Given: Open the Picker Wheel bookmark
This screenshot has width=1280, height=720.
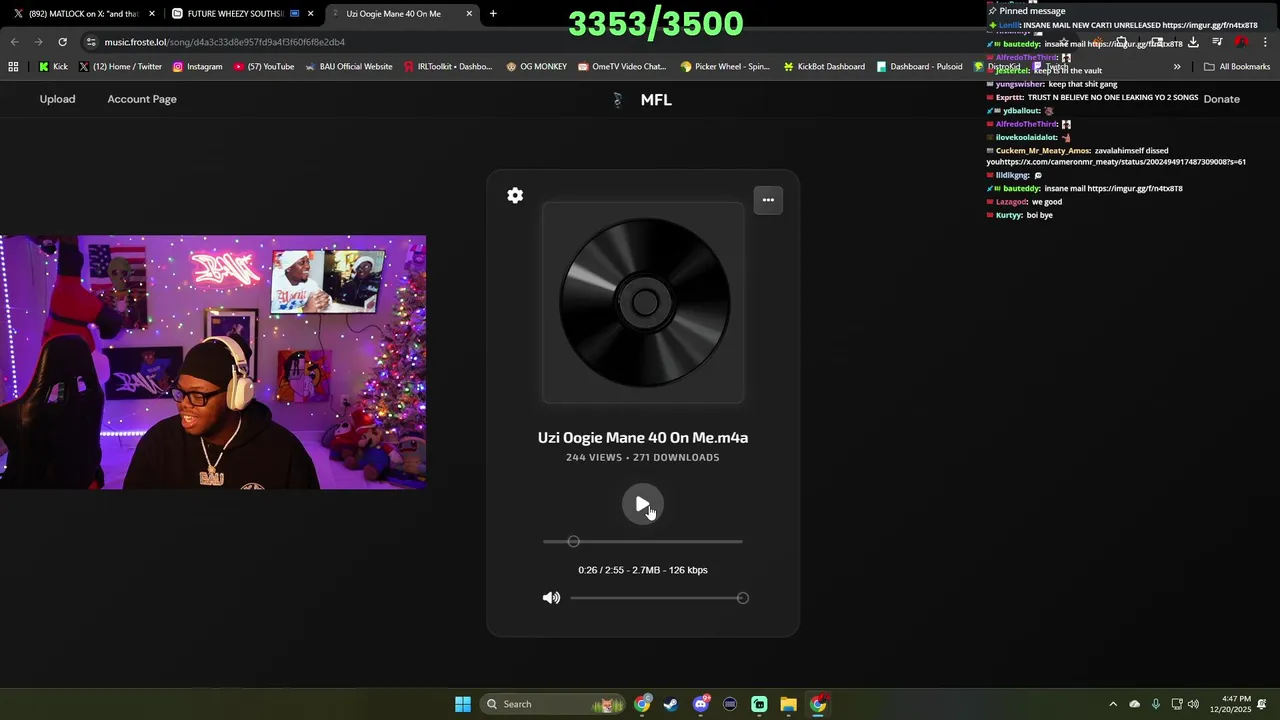Looking at the screenshot, I should (x=724, y=67).
